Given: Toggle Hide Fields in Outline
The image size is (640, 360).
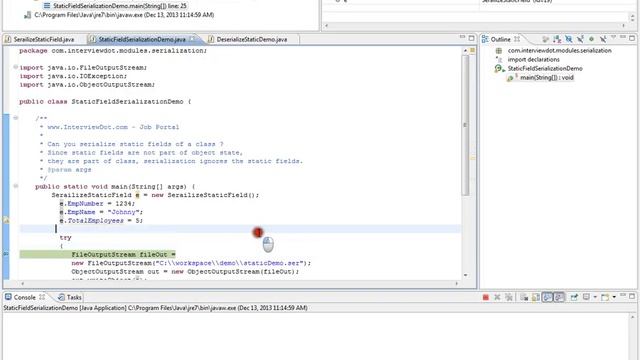Looking at the screenshot, I should [x=569, y=39].
